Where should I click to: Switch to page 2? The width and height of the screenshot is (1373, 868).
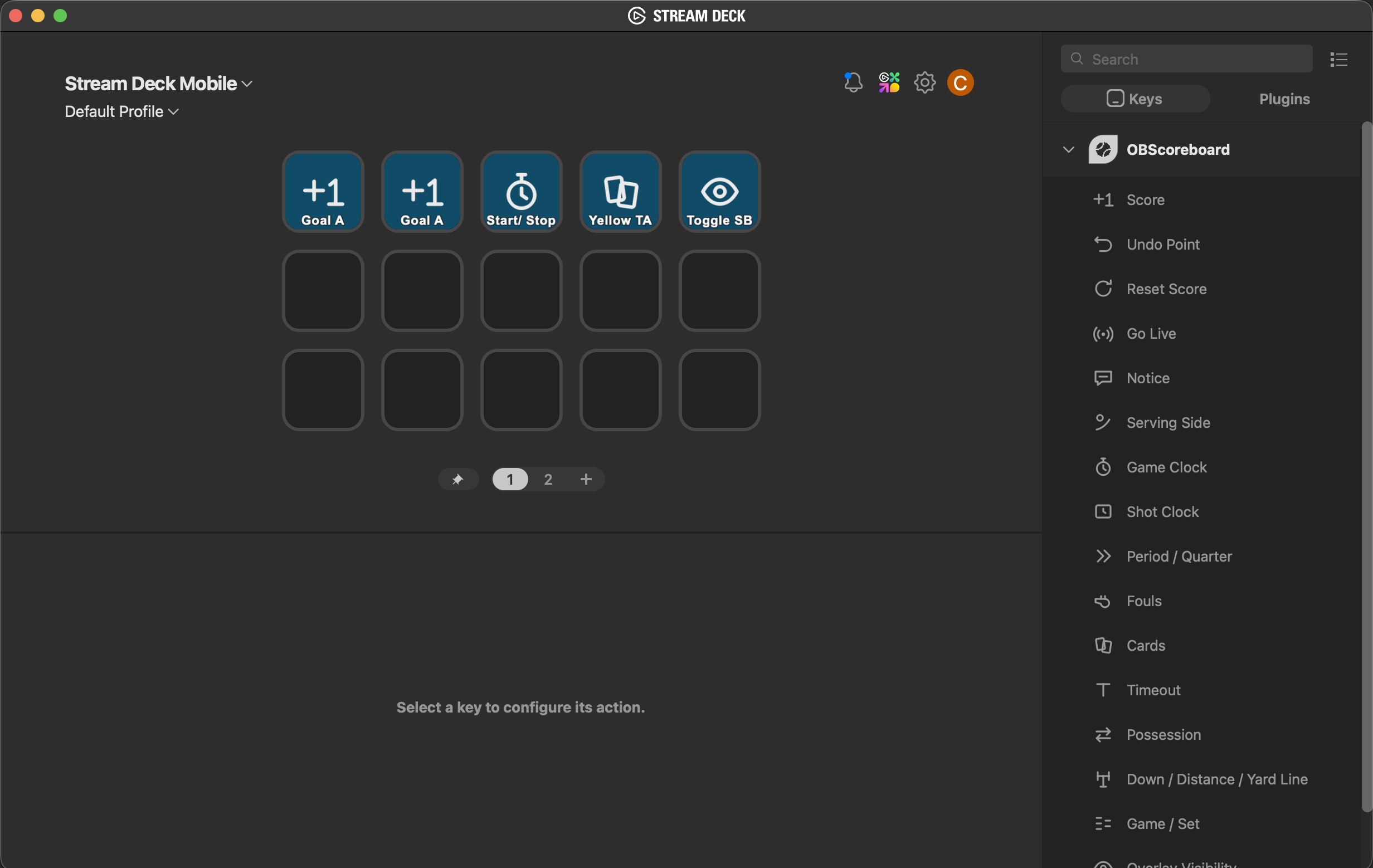tap(548, 479)
